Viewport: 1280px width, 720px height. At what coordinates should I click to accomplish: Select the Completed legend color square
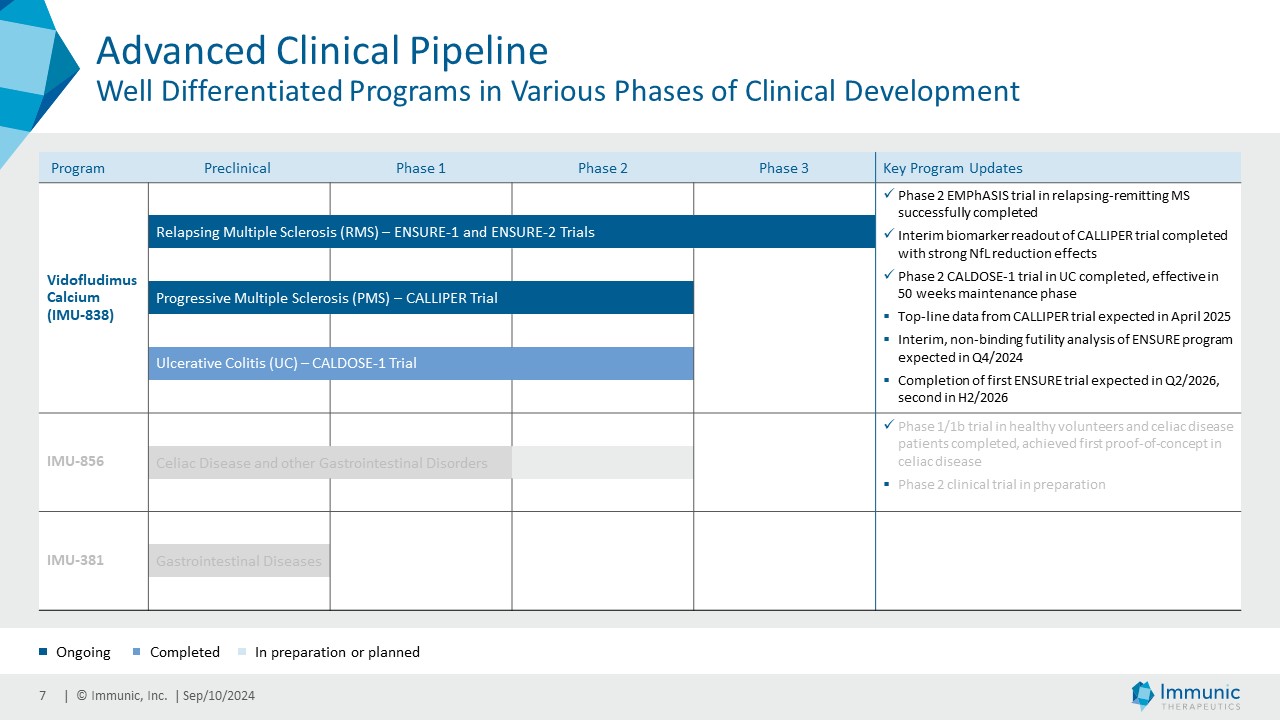coord(136,653)
